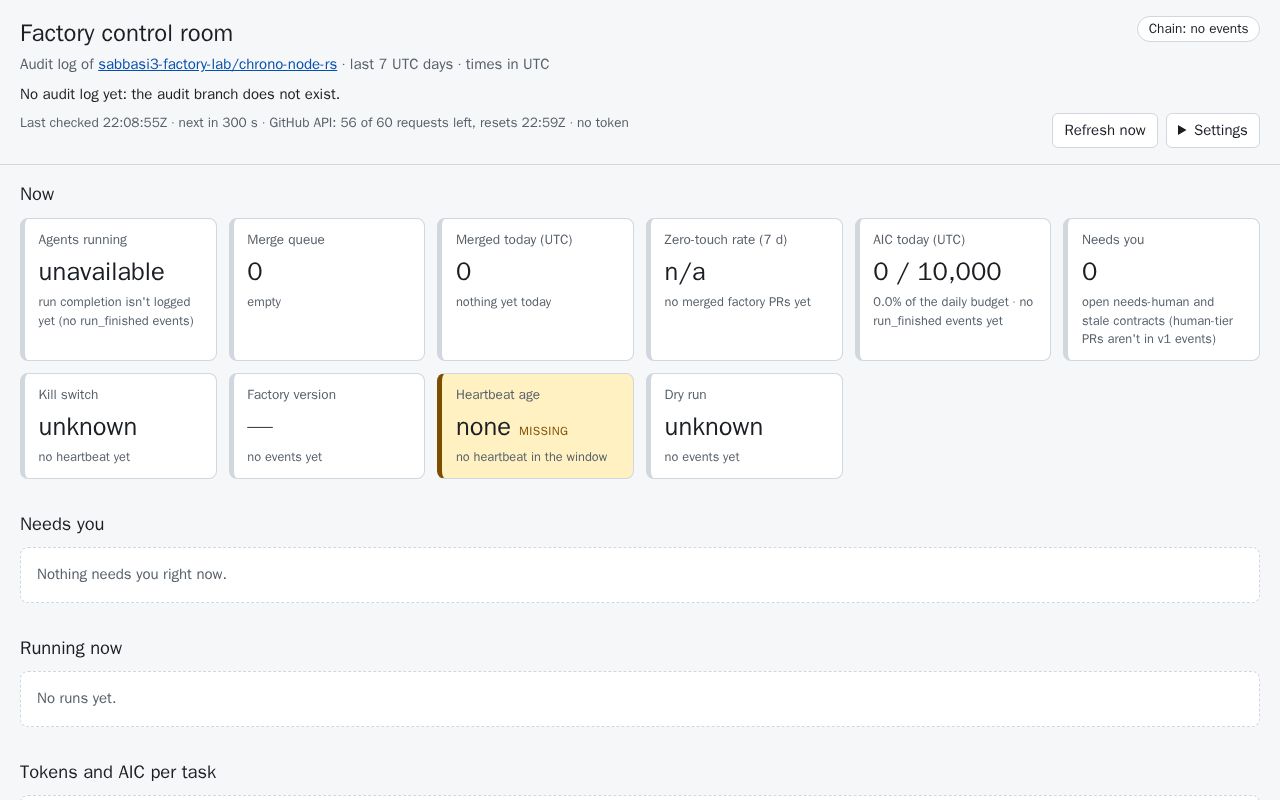Image resolution: width=1280 pixels, height=800 pixels.
Task: Click the '0 / 10,000' AIC value
Action: pyautogui.click(x=937, y=272)
